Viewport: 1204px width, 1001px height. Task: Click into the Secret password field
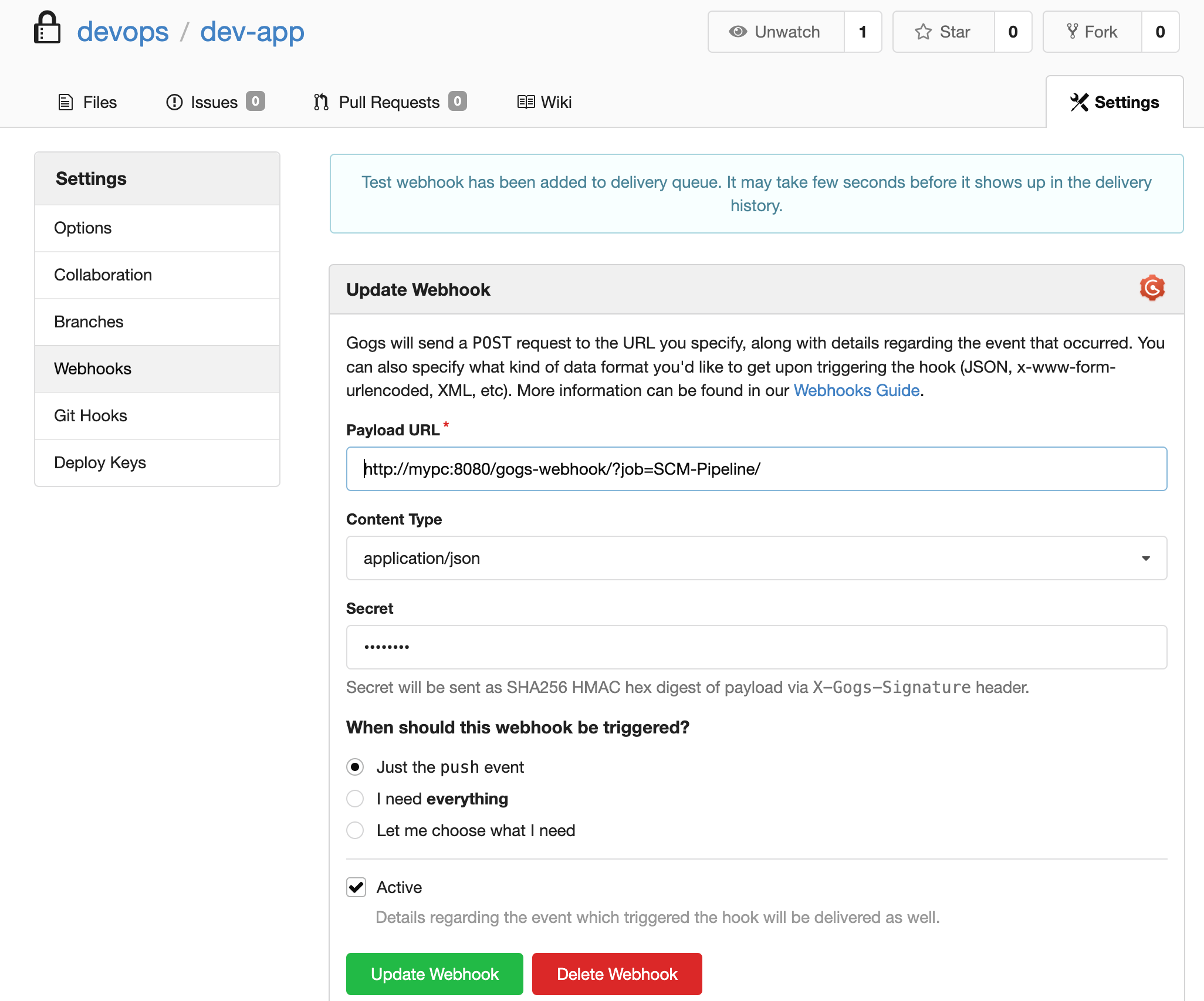tap(756, 647)
